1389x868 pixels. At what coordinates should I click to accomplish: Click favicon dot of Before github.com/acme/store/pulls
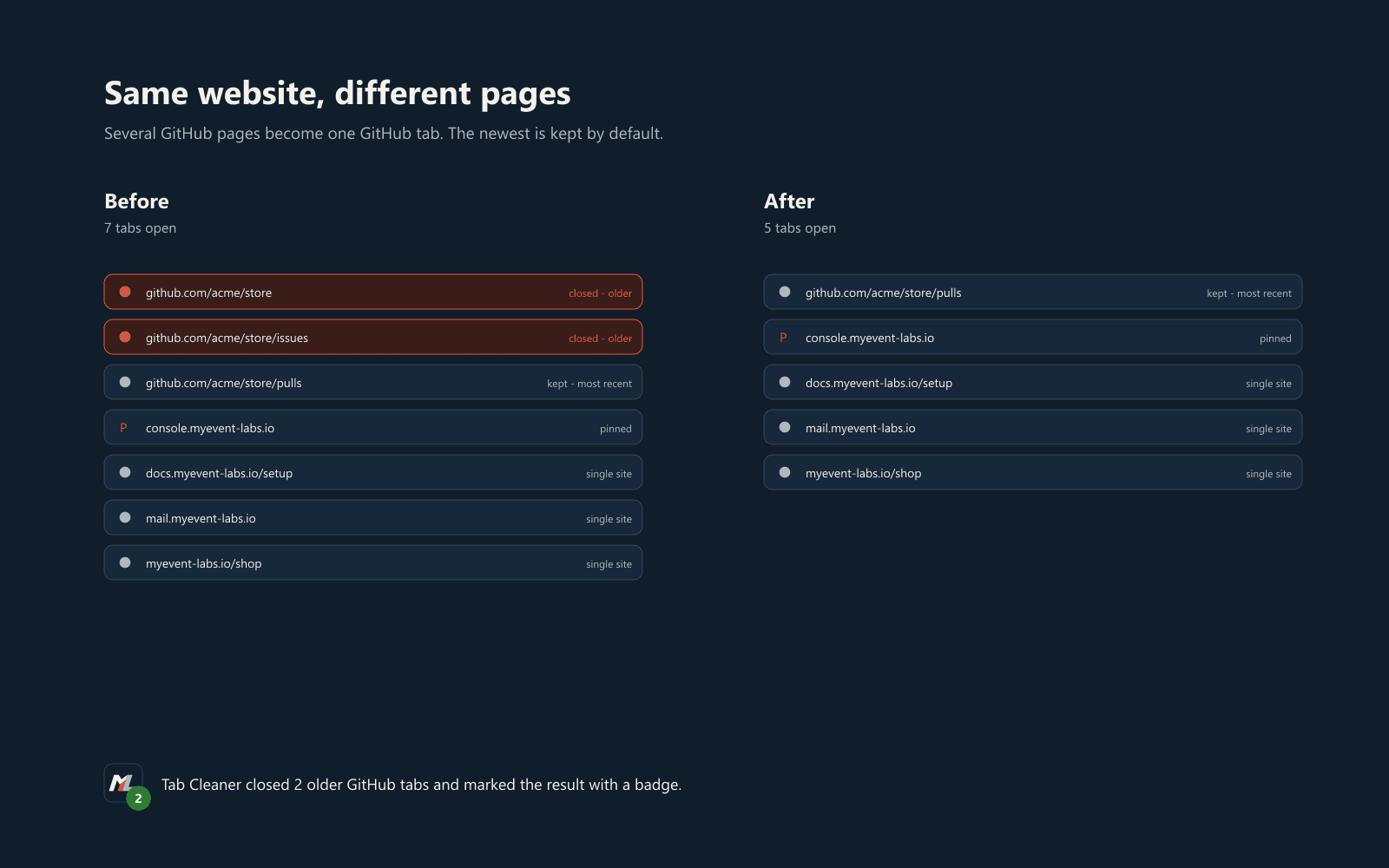[x=125, y=382]
